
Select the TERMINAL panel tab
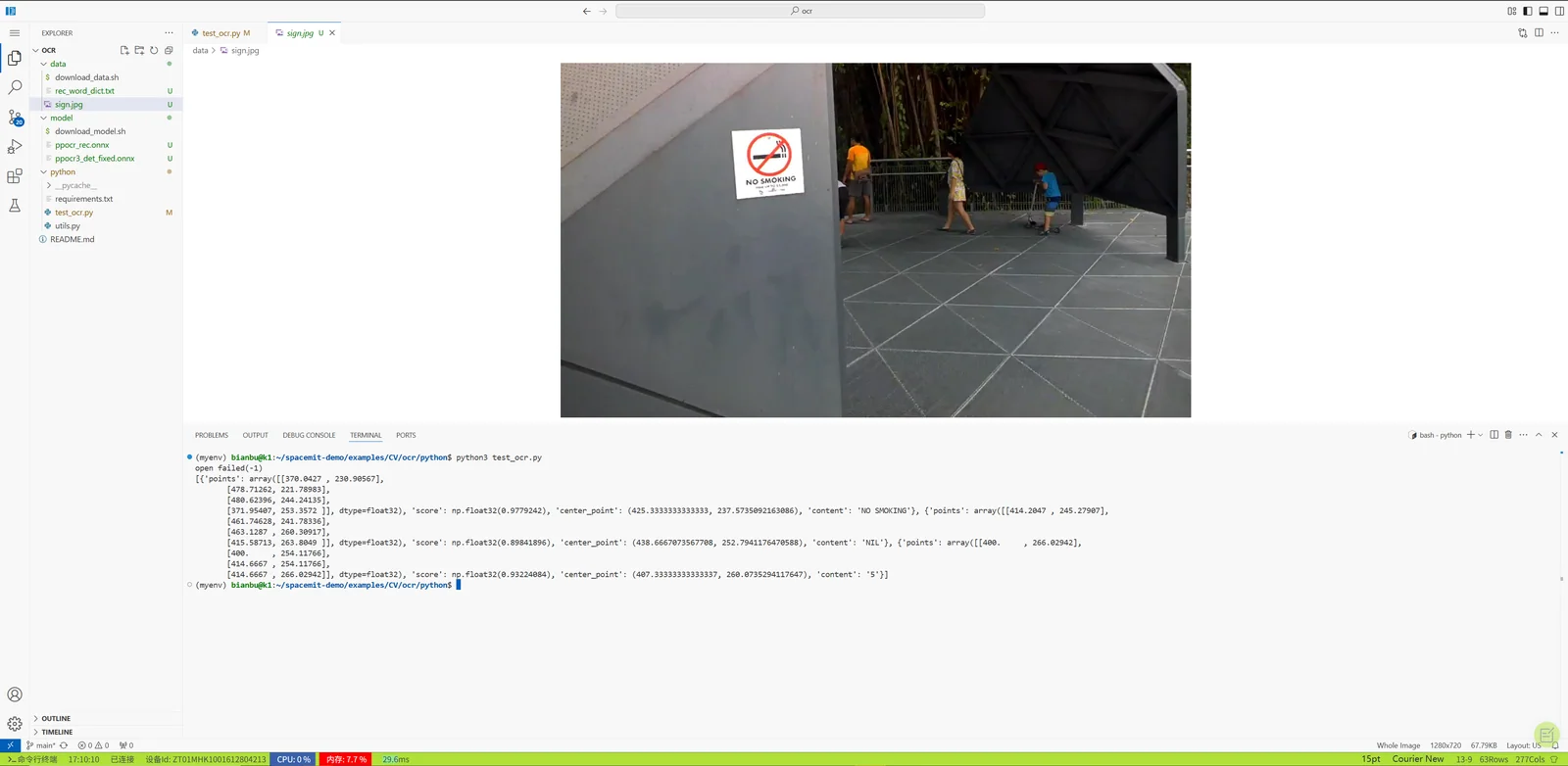(366, 435)
